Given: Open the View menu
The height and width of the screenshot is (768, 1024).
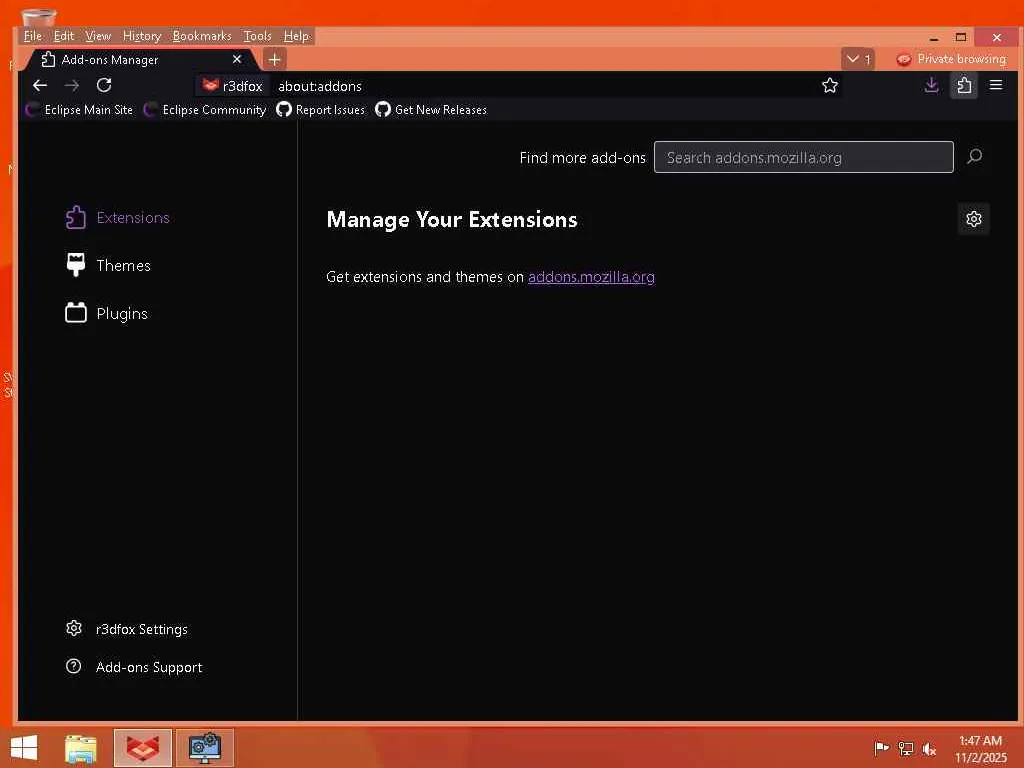Looking at the screenshot, I should [x=98, y=36].
